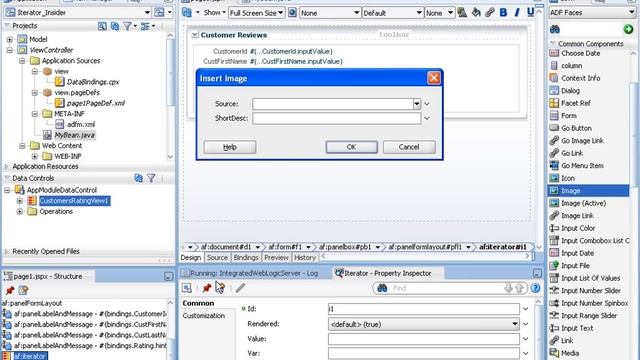Select the Customization property section

pos(204,316)
